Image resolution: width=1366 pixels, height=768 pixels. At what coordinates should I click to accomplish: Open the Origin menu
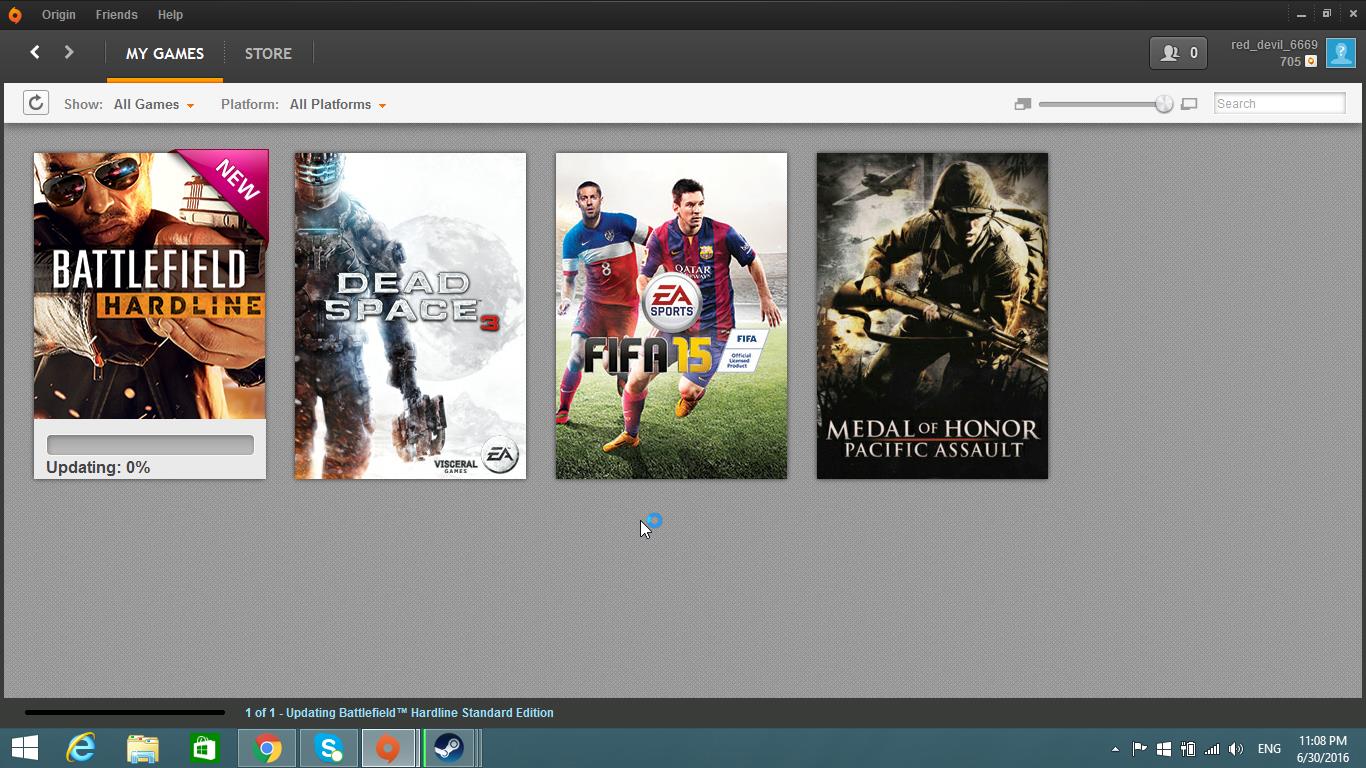[x=59, y=15]
